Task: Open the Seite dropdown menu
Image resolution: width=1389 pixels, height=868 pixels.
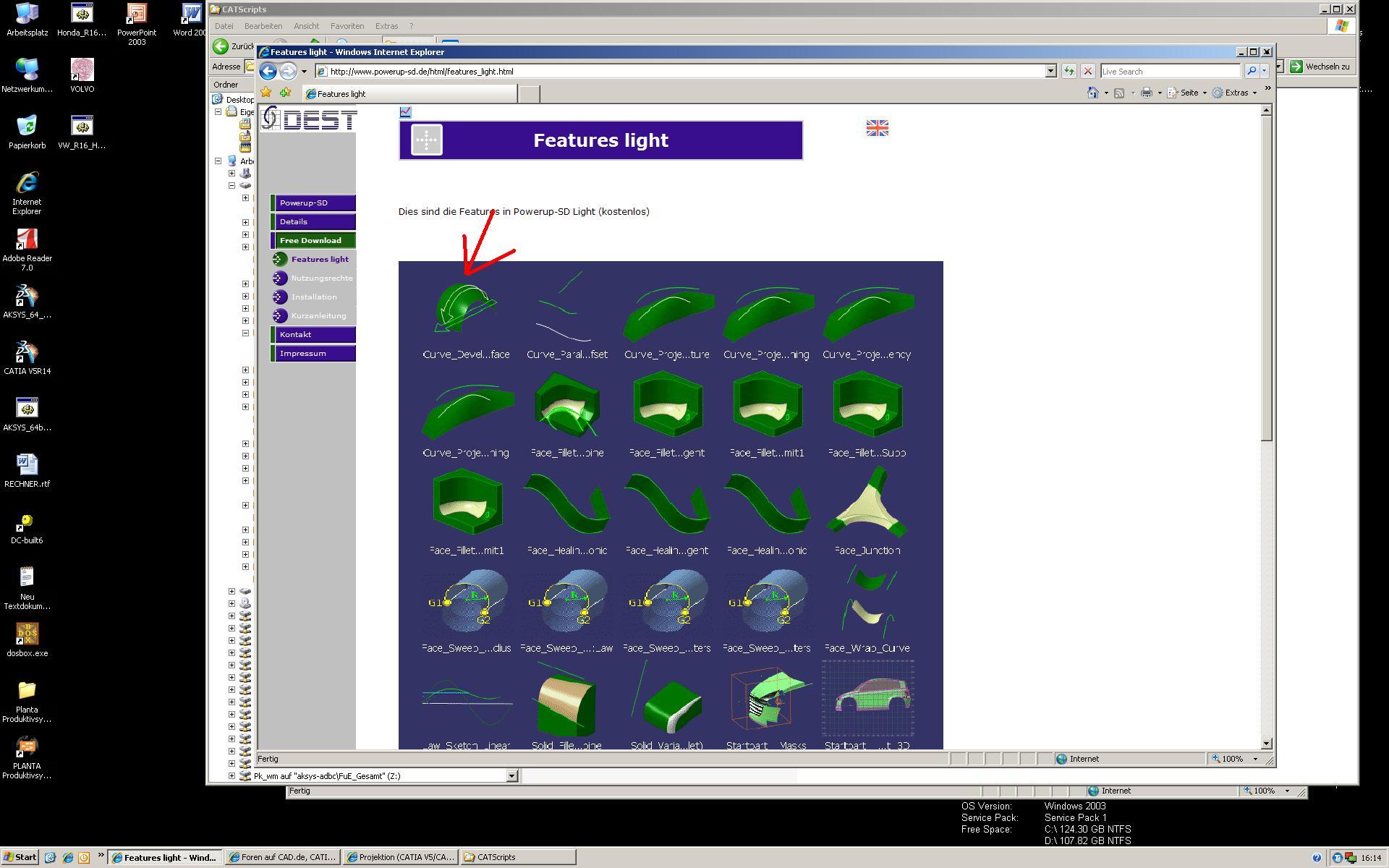Action: [x=1188, y=93]
